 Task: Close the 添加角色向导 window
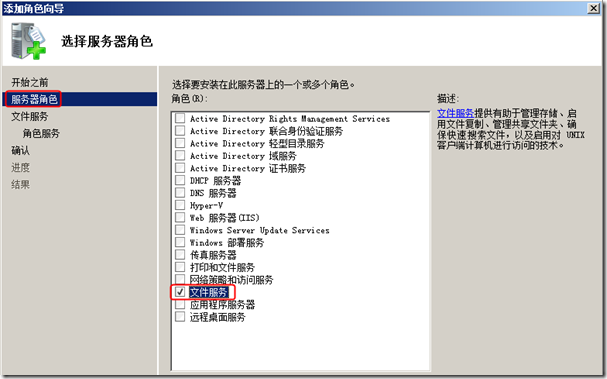tap(593, 8)
